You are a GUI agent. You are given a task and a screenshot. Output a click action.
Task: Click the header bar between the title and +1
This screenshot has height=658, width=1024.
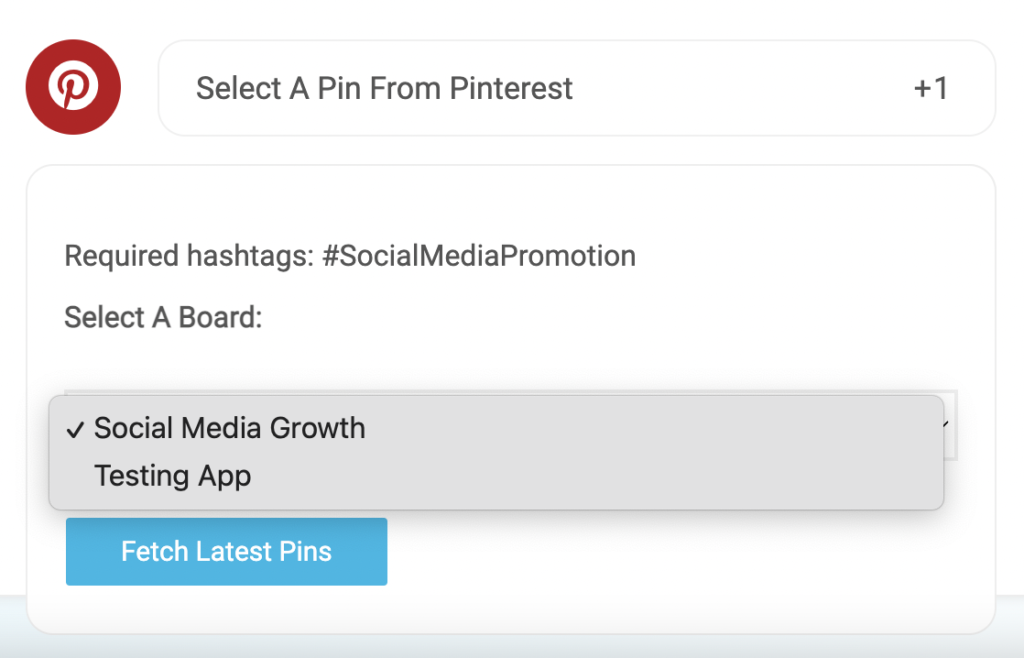click(x=741, y=88)
